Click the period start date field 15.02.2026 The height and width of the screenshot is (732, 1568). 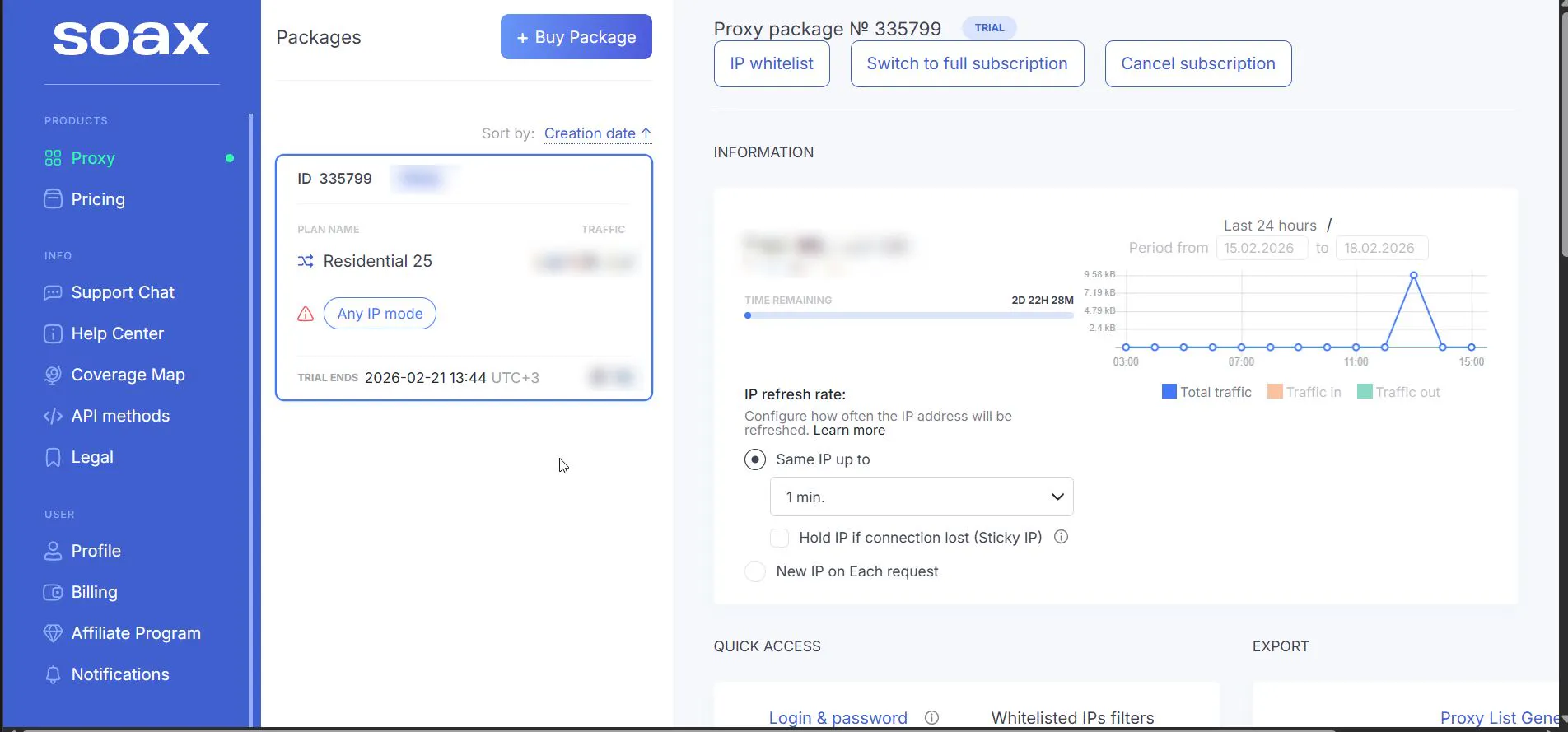[1262, 248]
